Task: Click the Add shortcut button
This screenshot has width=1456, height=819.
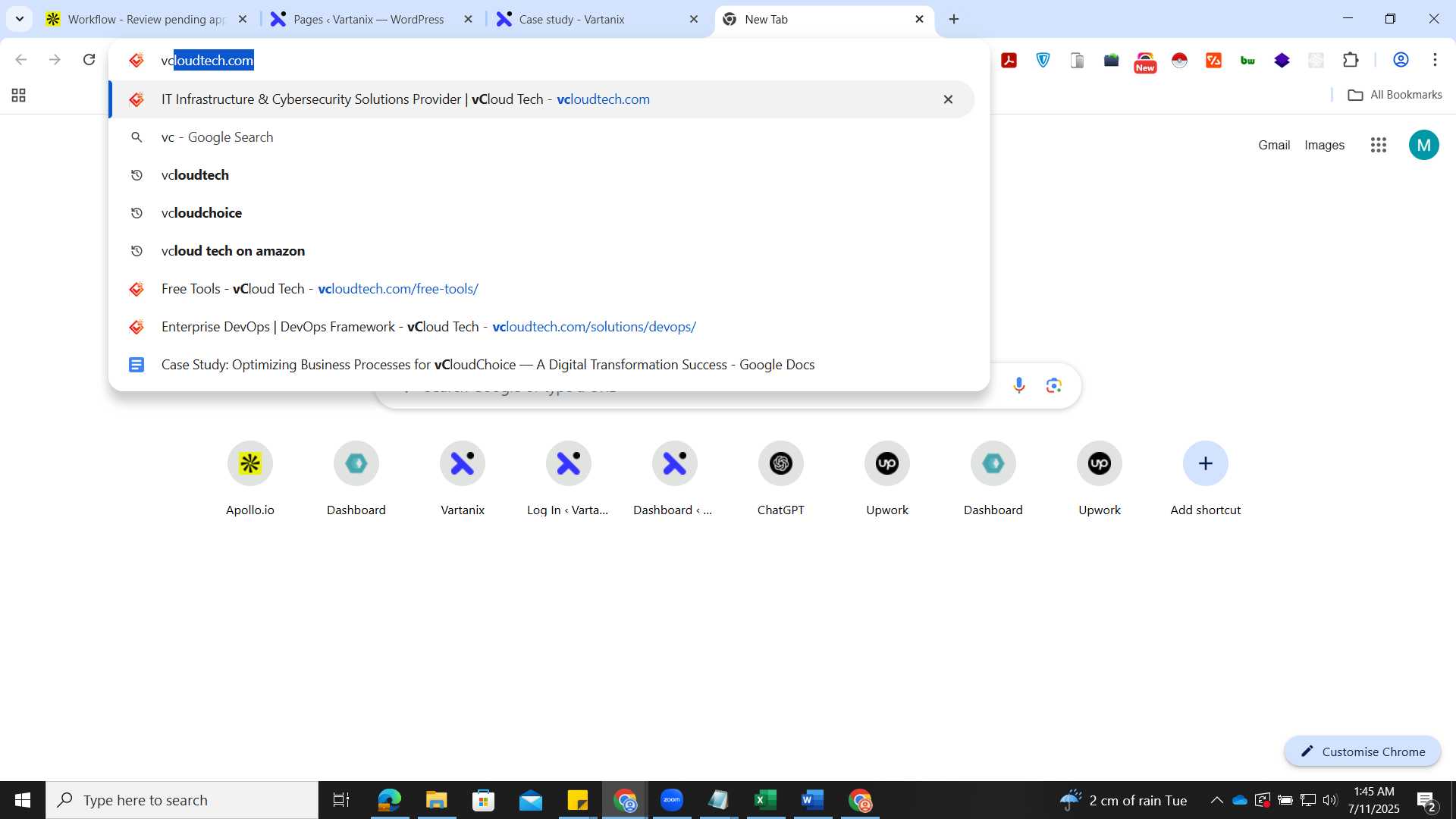Action: (1205, 479)
